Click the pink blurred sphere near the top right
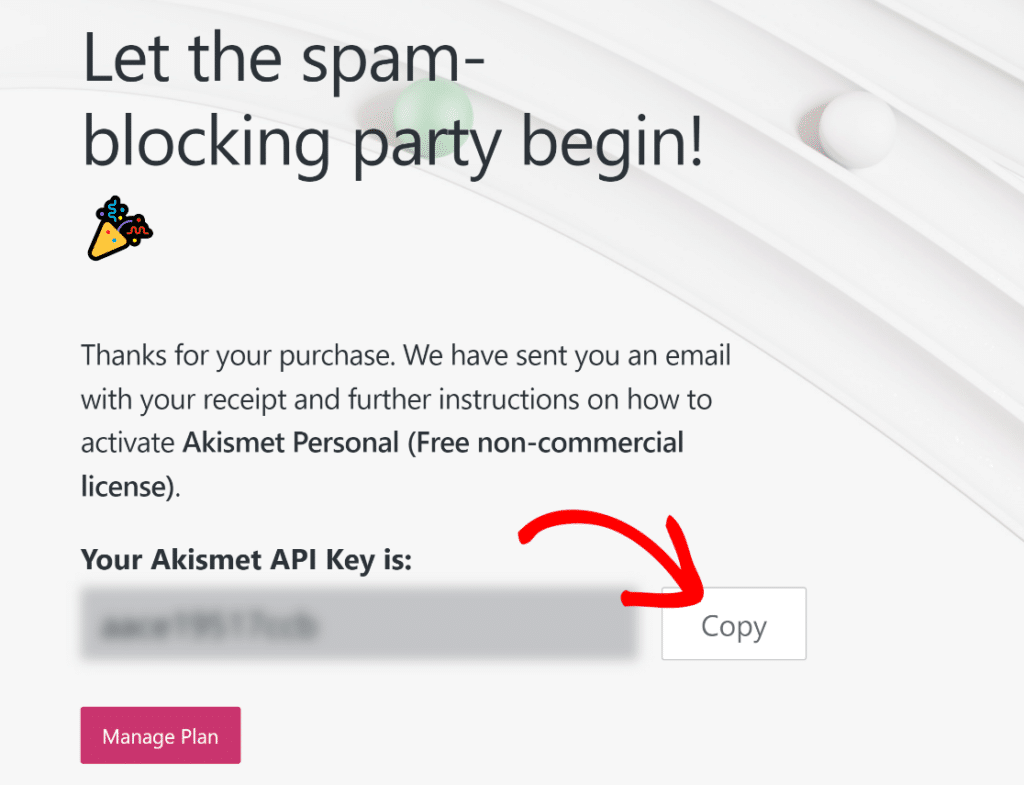Image resolution: width=1024 pixels, height=785 pixels. click(x=810, y=130)
